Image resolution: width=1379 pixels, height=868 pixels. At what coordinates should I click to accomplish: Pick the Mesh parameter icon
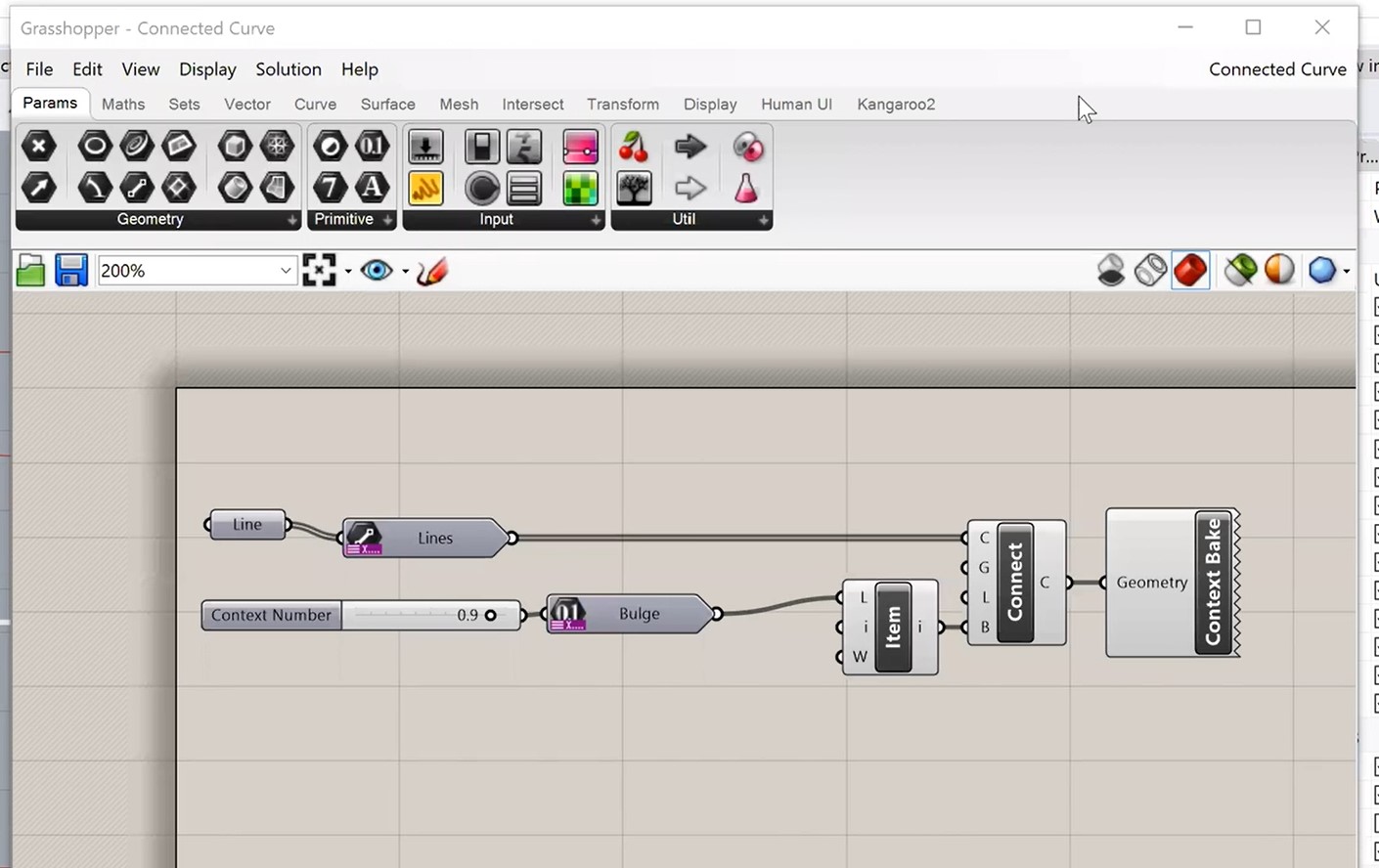277,147
